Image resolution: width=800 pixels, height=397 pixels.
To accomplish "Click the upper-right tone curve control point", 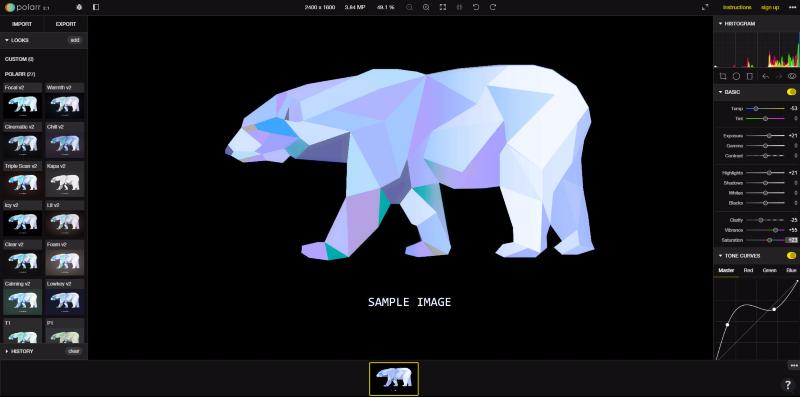I will tap(774, 309).
